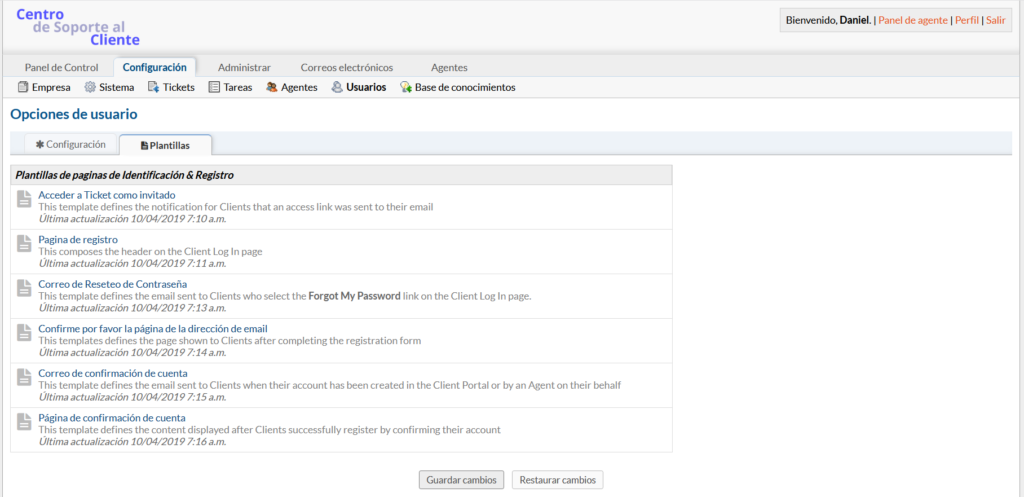Switch to the Panel de Control tab
Image resolution: width=1024 pixels, height=497 pixels.
(61, 67)
